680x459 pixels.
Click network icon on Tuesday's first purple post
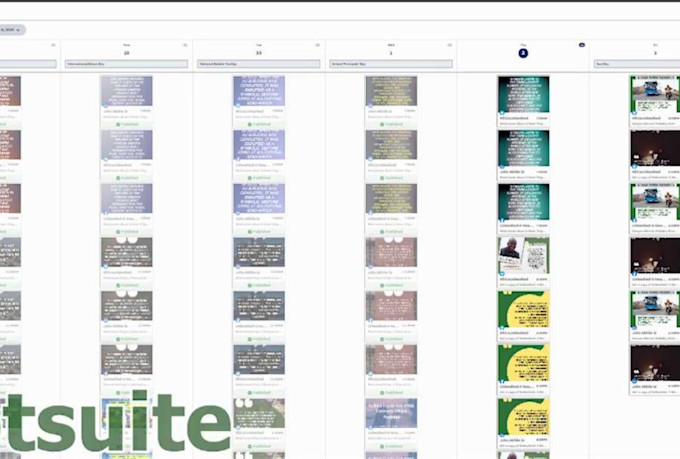click(237, 105)
